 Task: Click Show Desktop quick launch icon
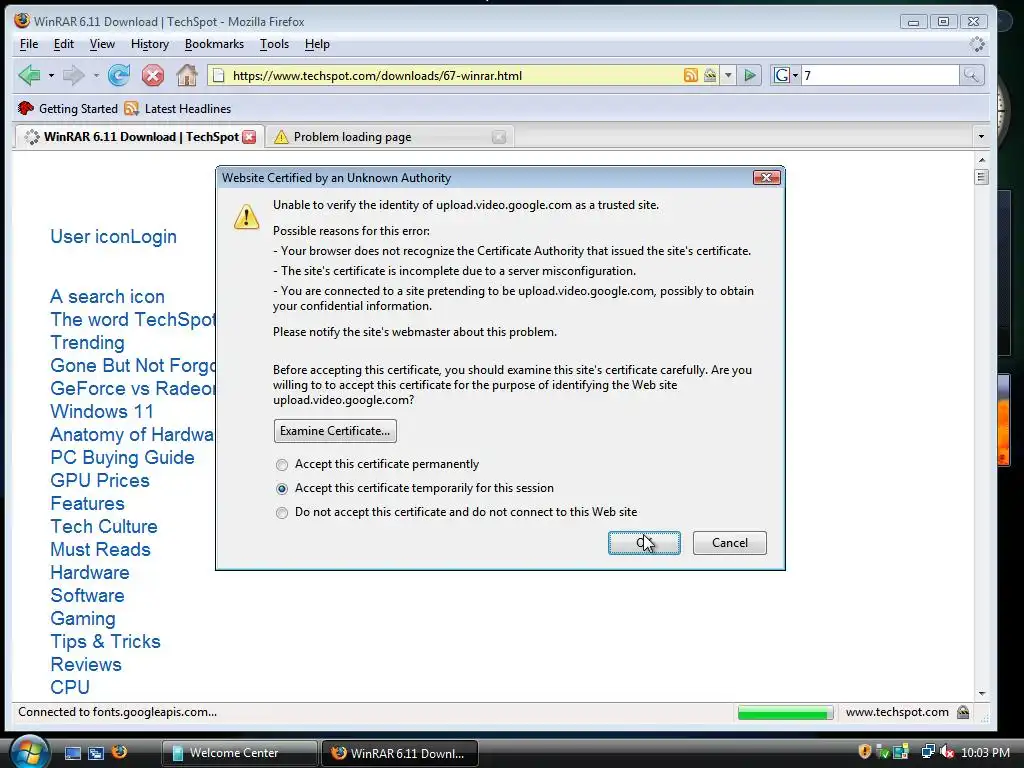tap(72, 753)
